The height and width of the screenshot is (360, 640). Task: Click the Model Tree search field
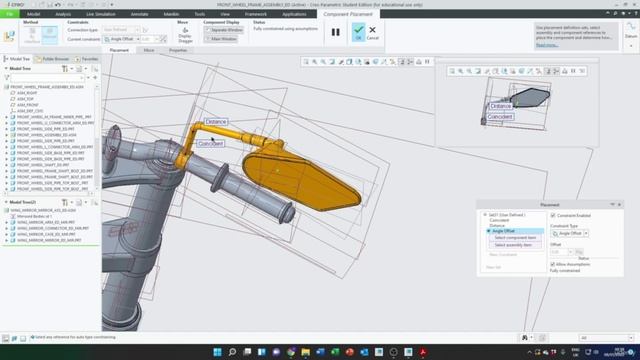47,78
